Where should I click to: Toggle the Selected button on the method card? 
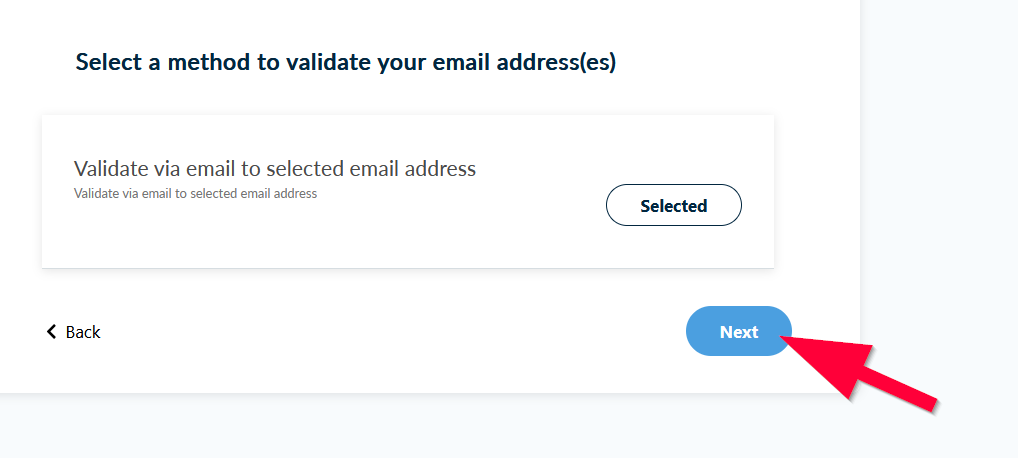(673, 206)
